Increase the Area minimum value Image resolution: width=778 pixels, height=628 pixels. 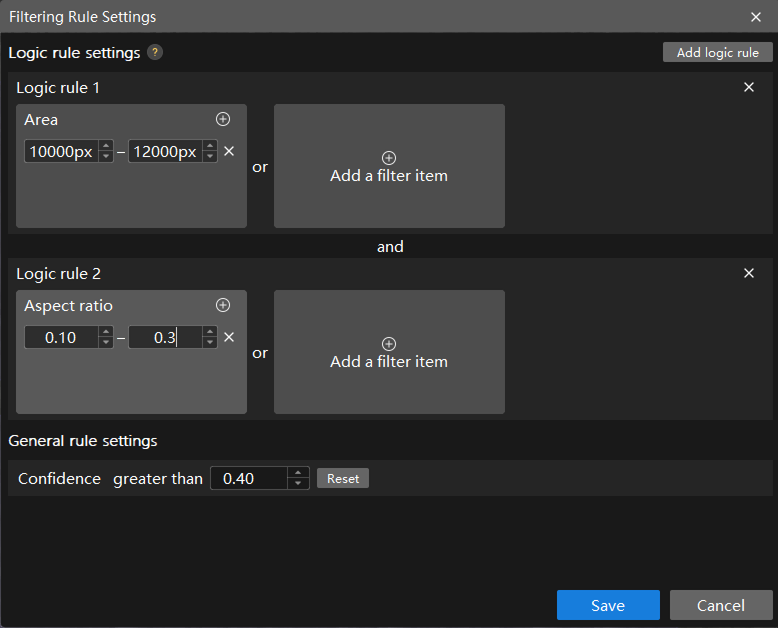point(106,147)
